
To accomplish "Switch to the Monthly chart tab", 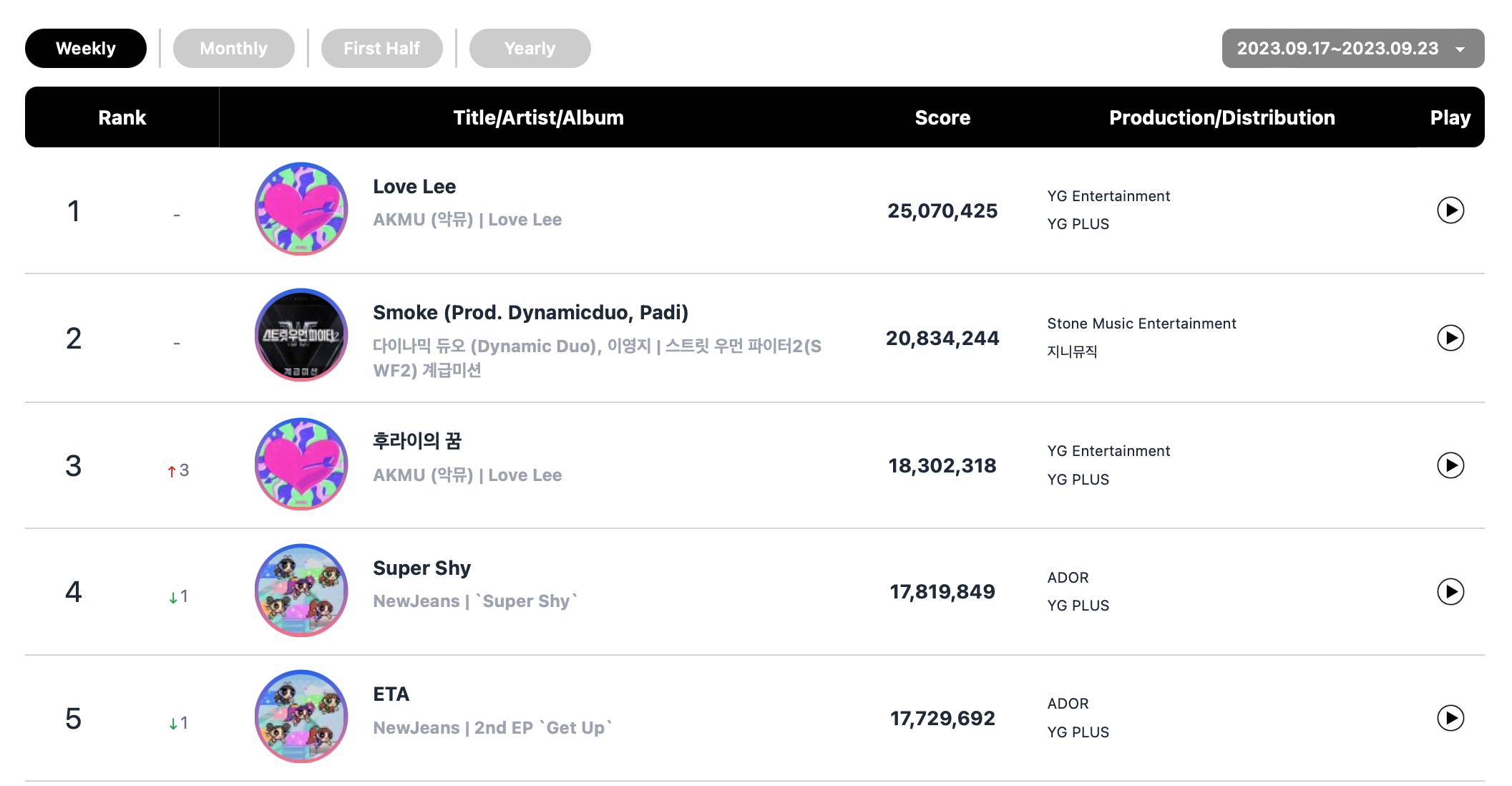I will click(233, 49).
